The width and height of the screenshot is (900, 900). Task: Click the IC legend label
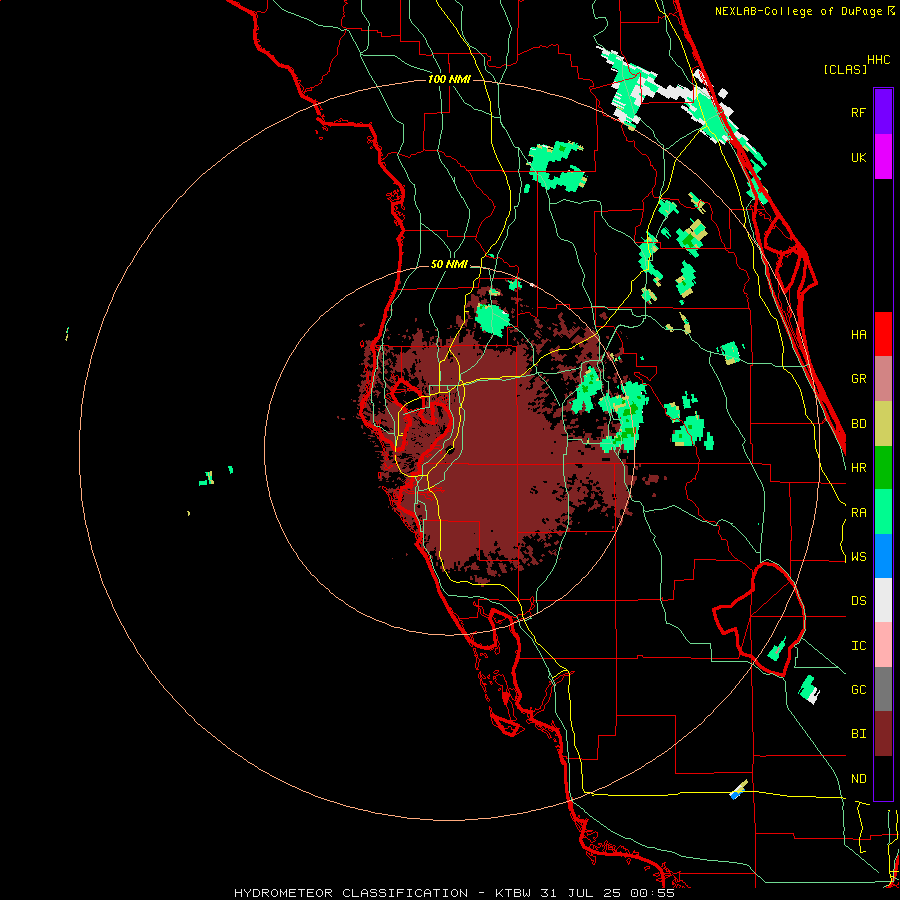click(x=858, y=646)
